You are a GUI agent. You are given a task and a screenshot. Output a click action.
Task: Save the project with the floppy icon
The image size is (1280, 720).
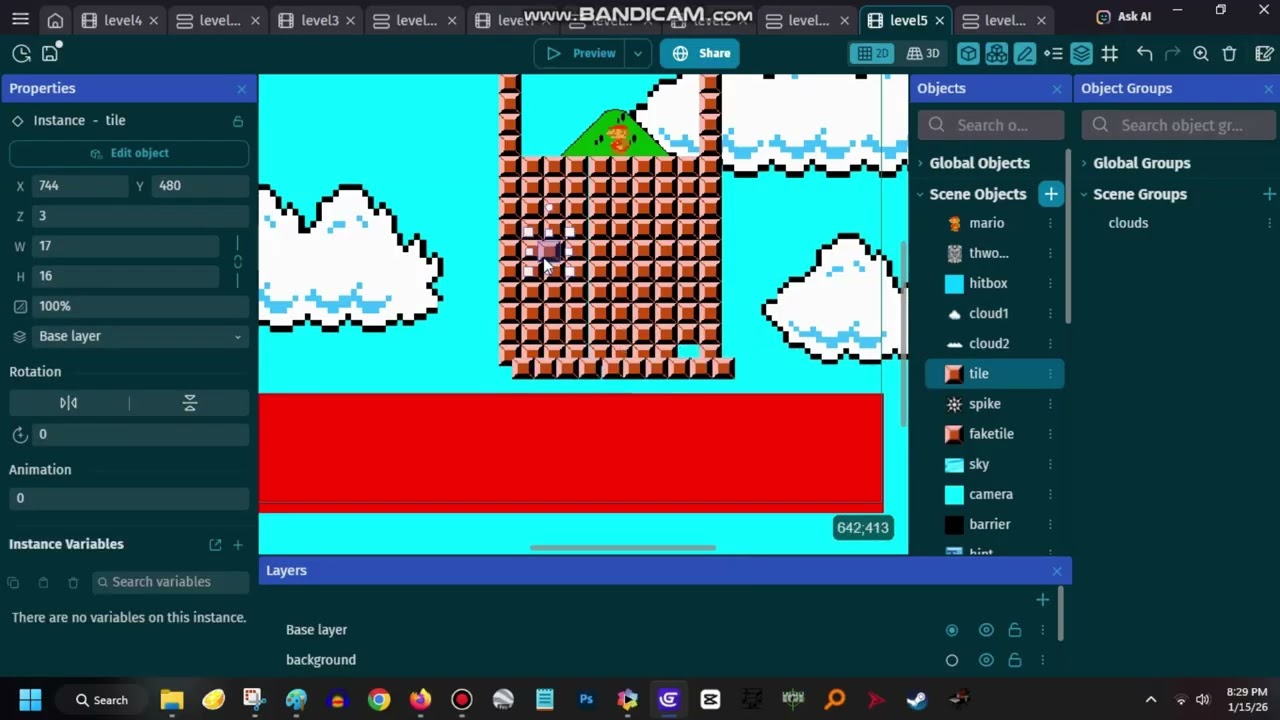point(51,54)
